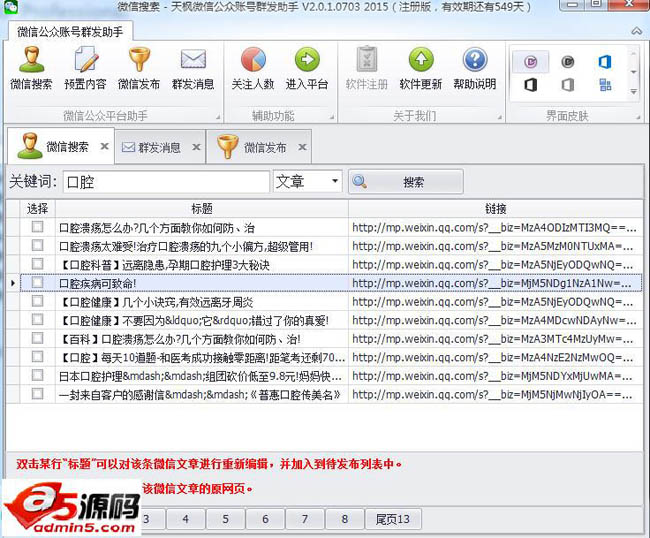Tick checkbox for 【口腔健康】几个小诀窍 row
Image resolution: width=650 pixels, height=538 pixels.
[x=37, y=301]
